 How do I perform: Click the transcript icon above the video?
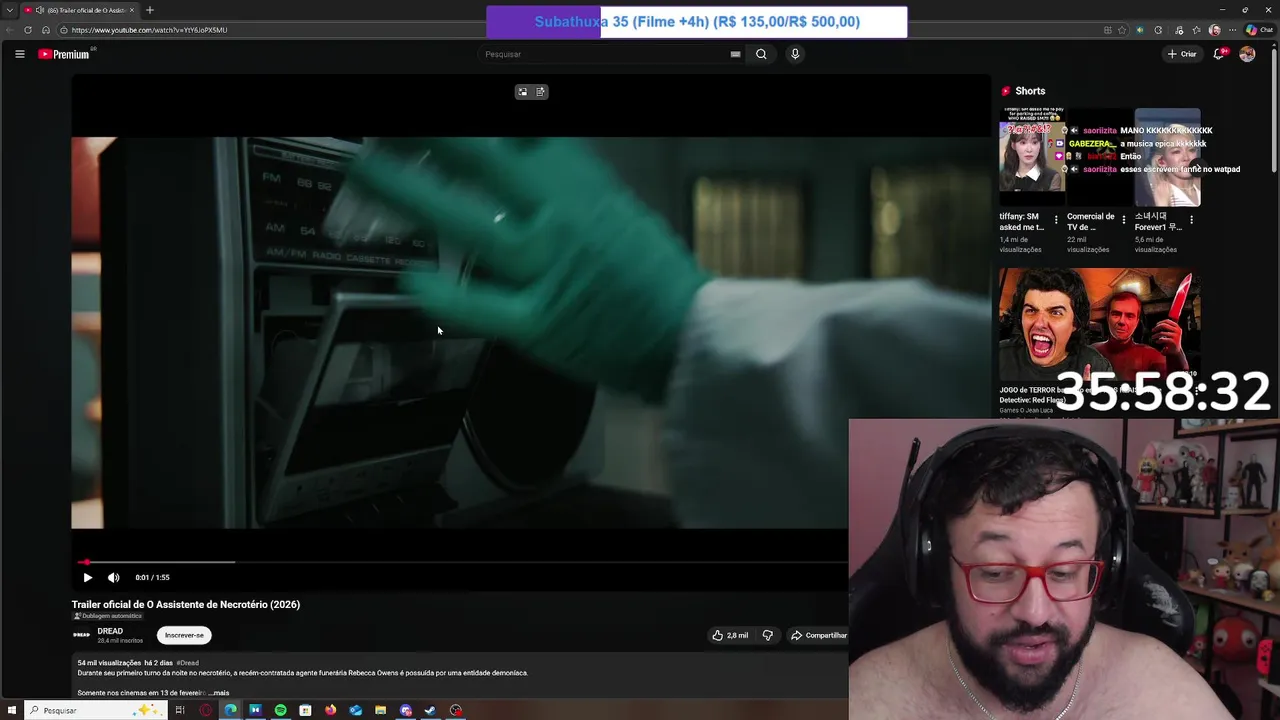(x=541, y=92)
